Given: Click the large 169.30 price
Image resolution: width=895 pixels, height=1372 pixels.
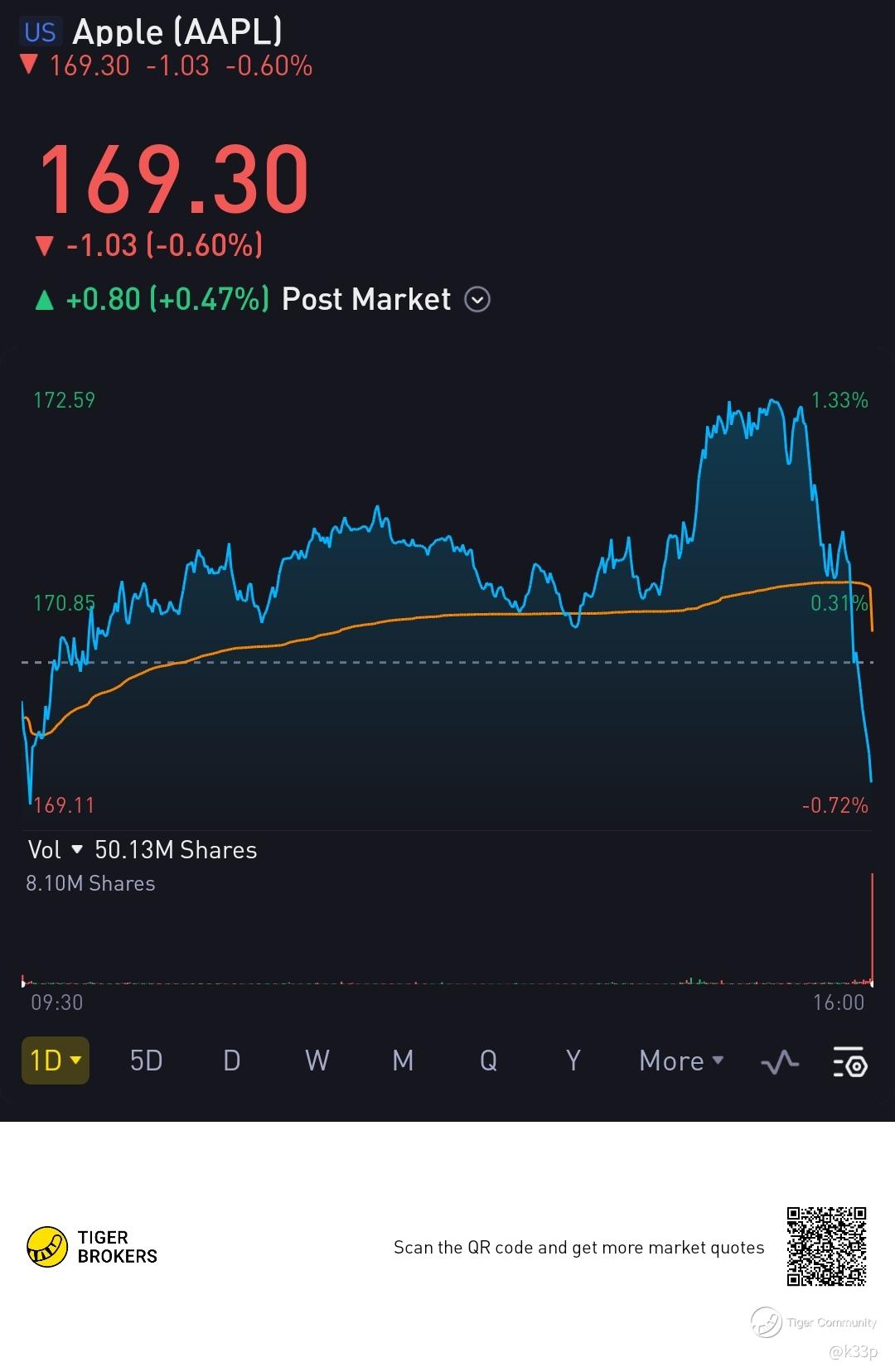Looking at the screenshot, I should [x=174, y=180].
